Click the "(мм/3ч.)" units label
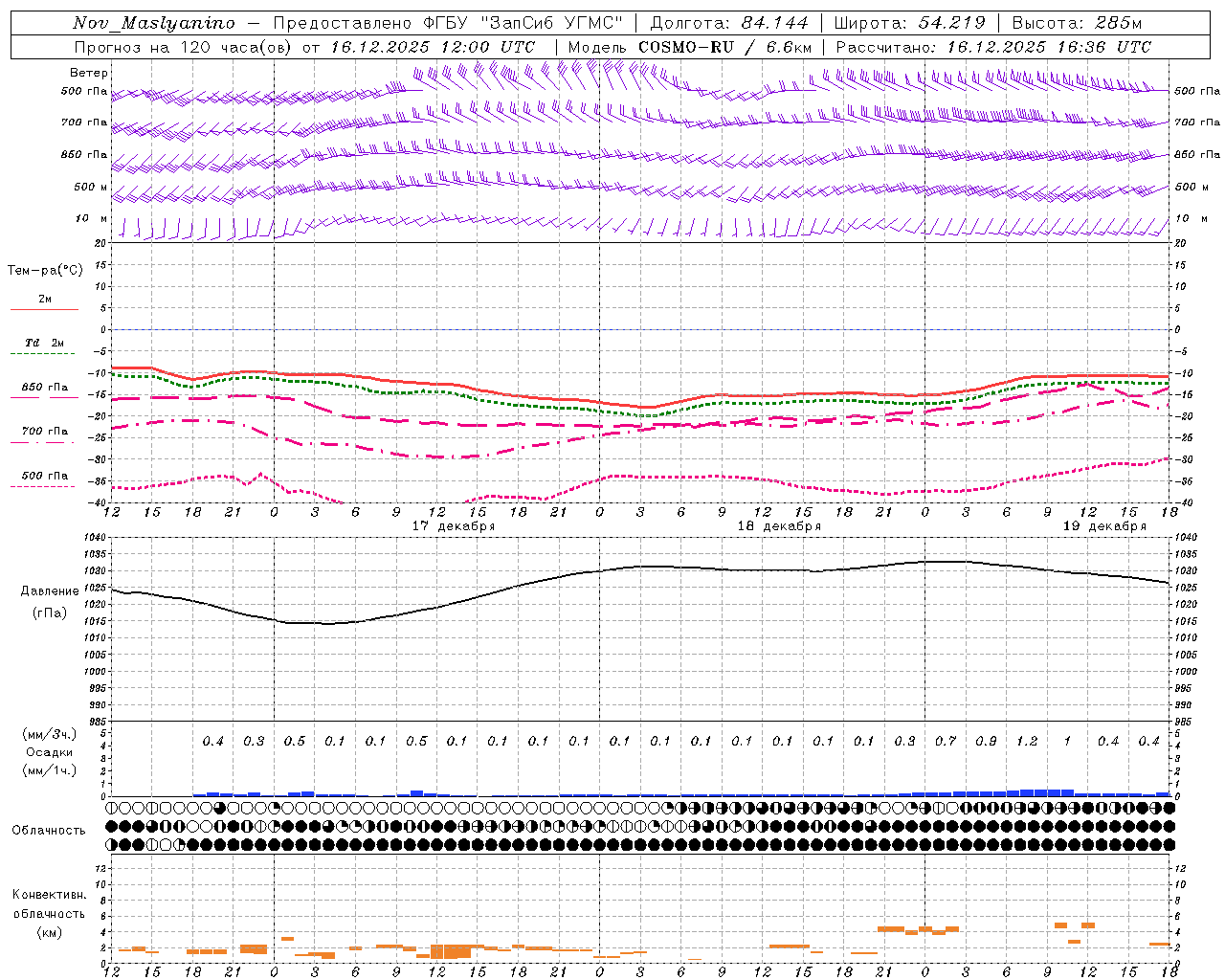 [x=50, y=734]
